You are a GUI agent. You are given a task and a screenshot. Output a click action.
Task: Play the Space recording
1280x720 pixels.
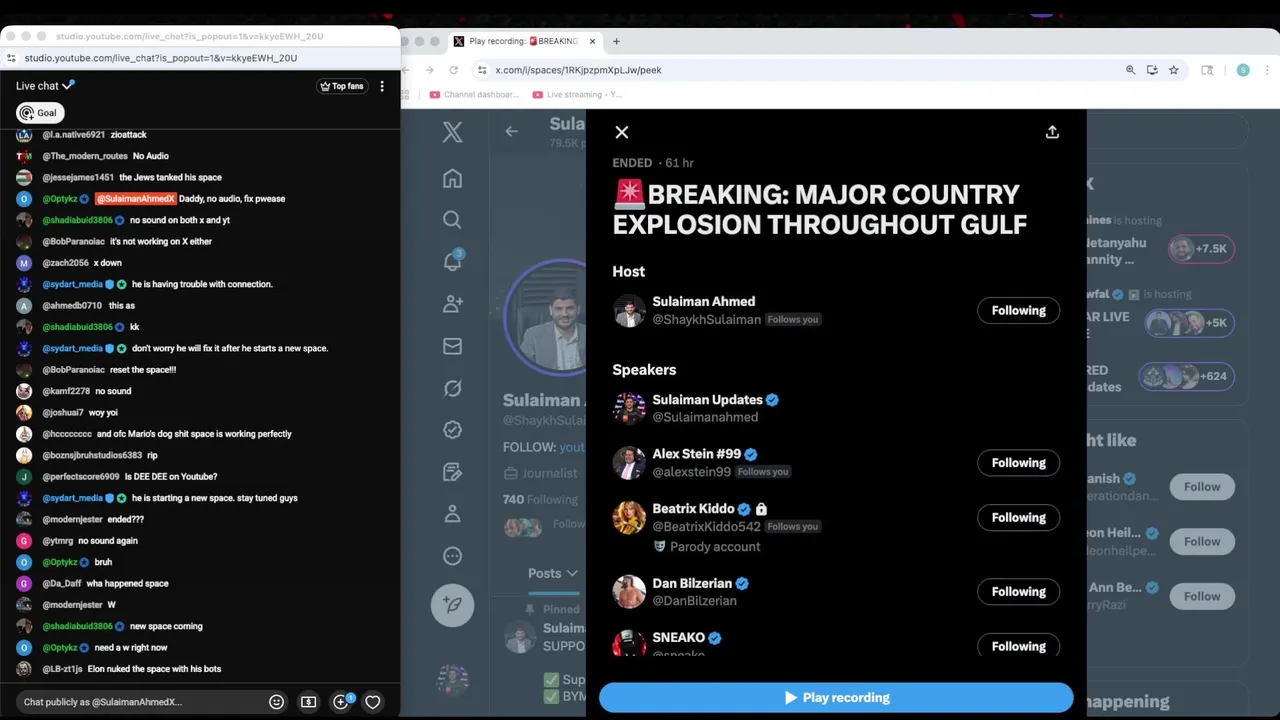coord(836,698)
